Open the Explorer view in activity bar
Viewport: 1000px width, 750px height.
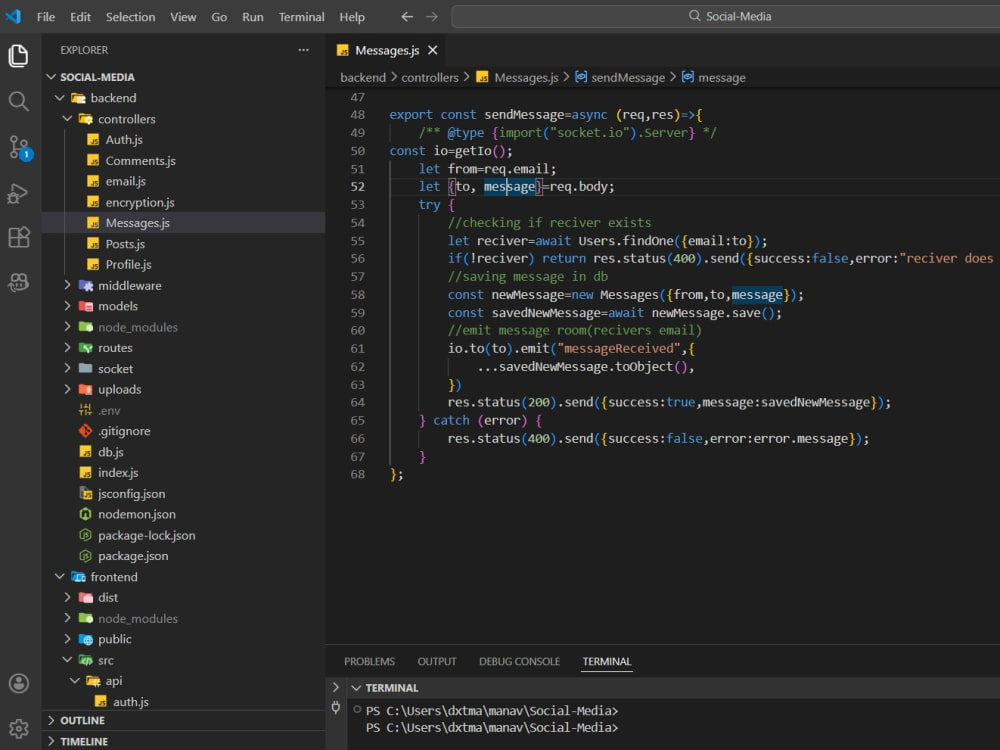pyautogui.click(x=18, y=55)
